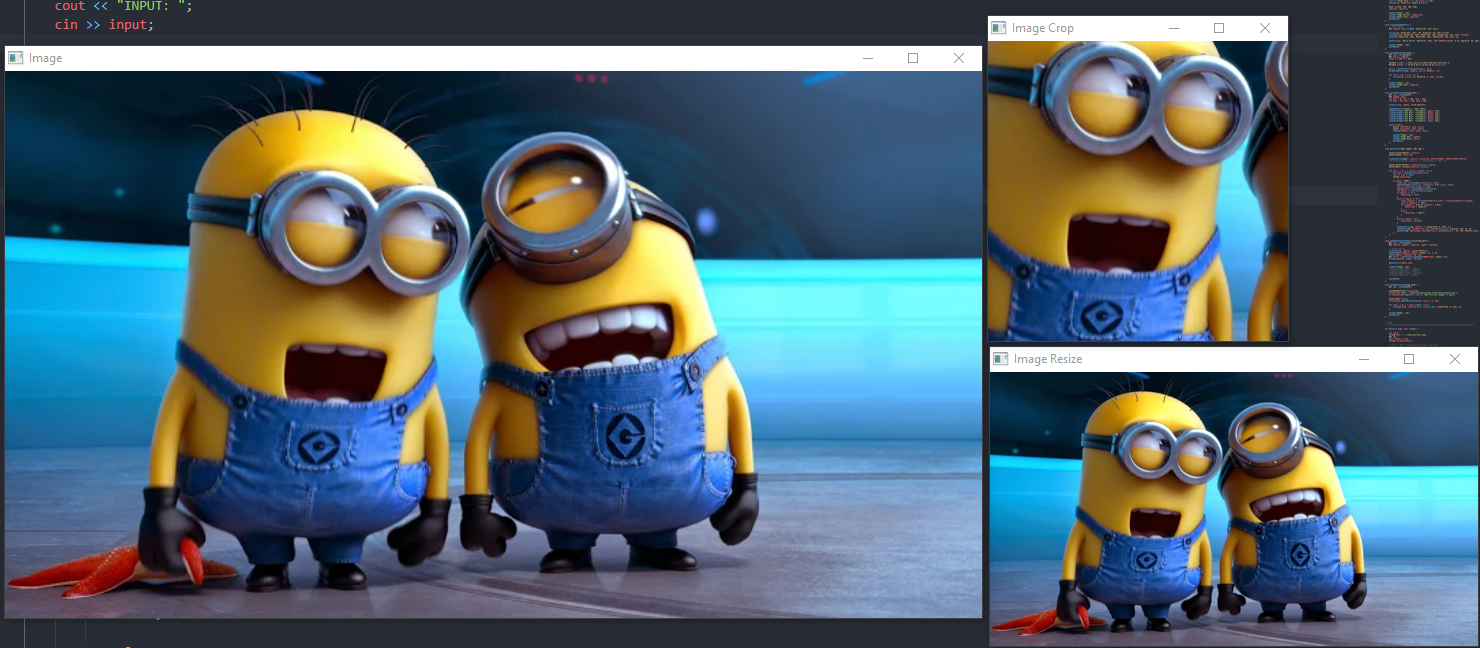Image resolution: width=1480 pixels, height=648 pixels.
Task: Close the Image Resize window
Action: pyautogui.click(x=1455, y=359)
